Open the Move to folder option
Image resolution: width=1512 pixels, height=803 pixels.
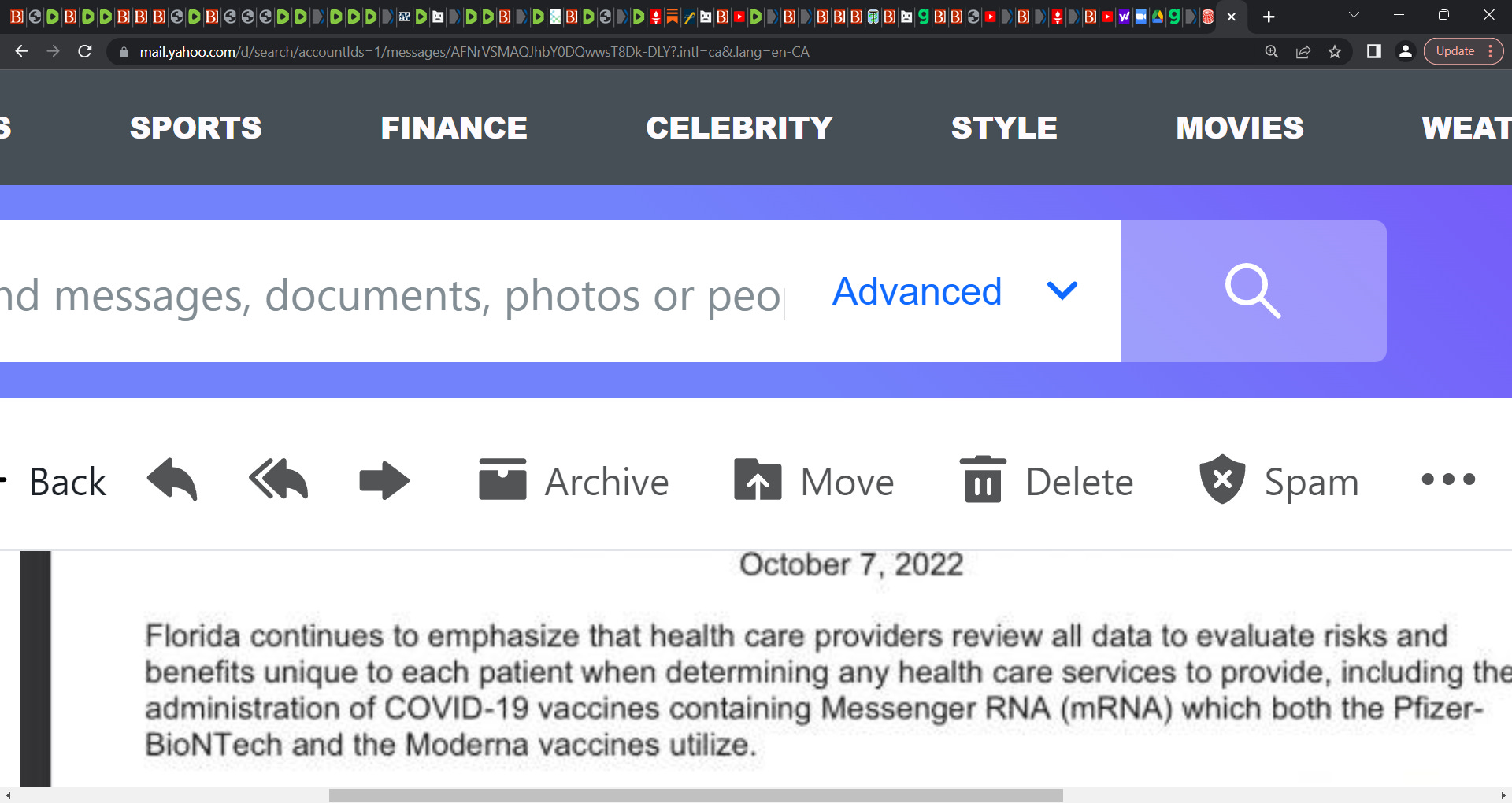813,481
